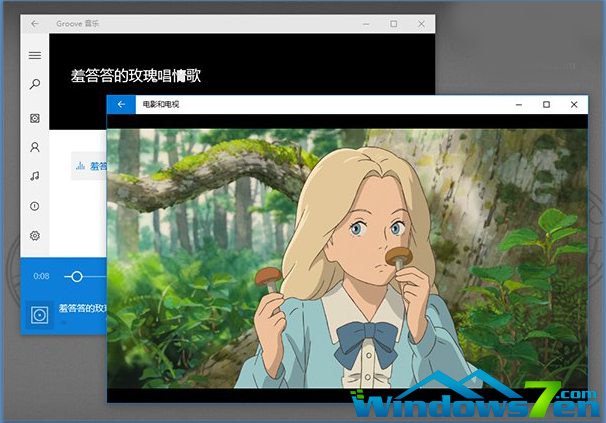Click the search icon in Groove sidebar
606x423 pixels.
pyautogui.click(x=35, y=84)
